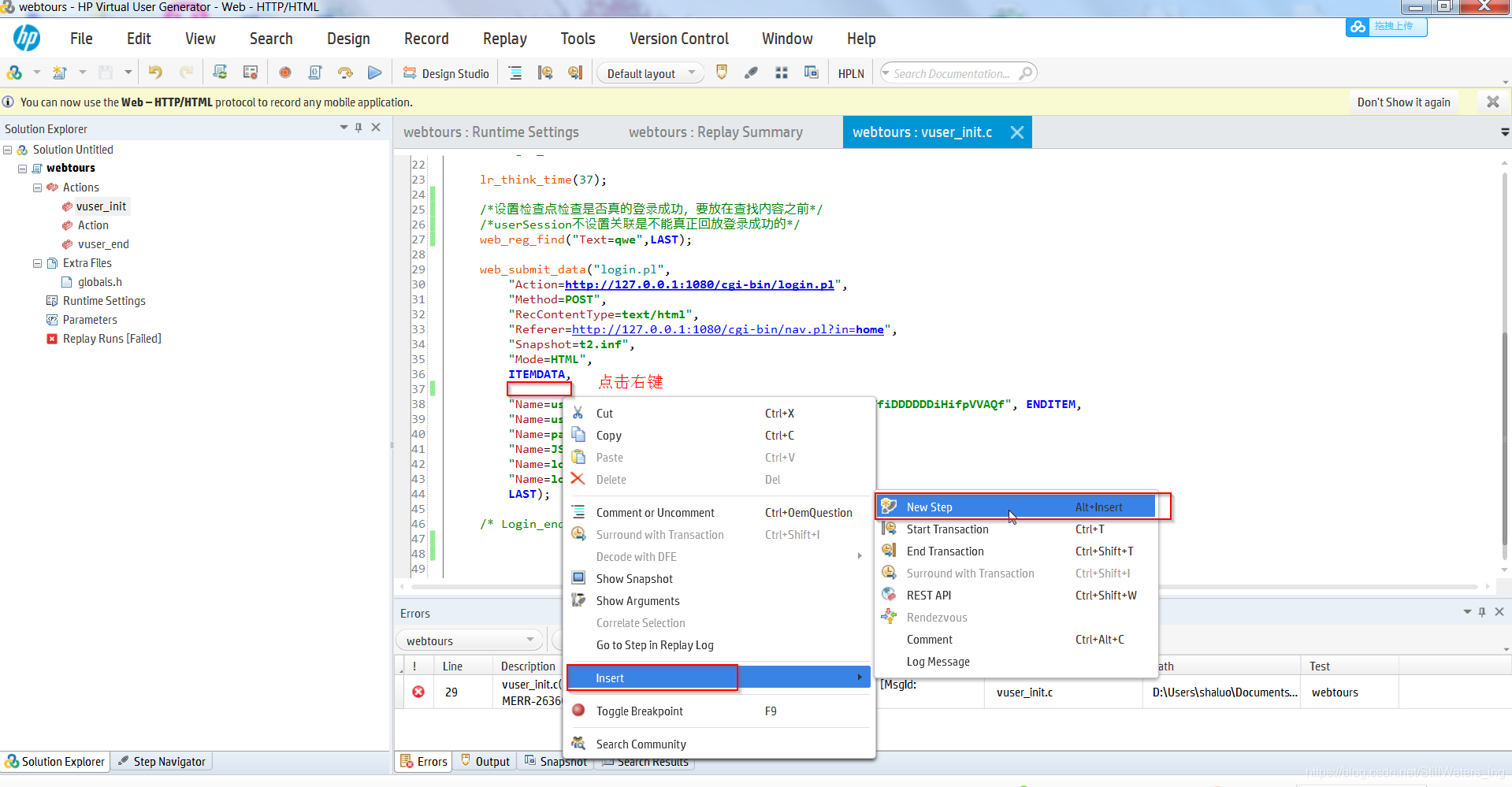Select vuser_init in Solution Explorer
Image resolution: width=1512 pixels, height=787 pixels.
[x=101, y=206]
